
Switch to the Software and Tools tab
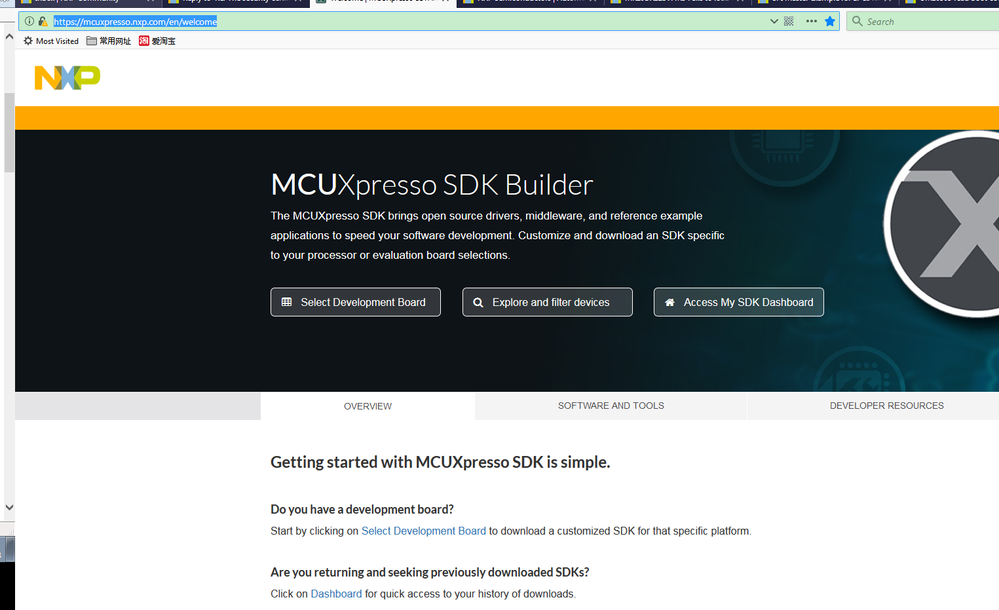click(x=611, y=405)
